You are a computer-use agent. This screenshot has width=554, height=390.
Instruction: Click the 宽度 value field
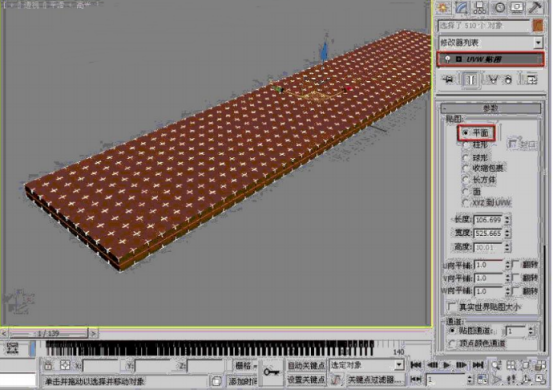tap(488, 233)
